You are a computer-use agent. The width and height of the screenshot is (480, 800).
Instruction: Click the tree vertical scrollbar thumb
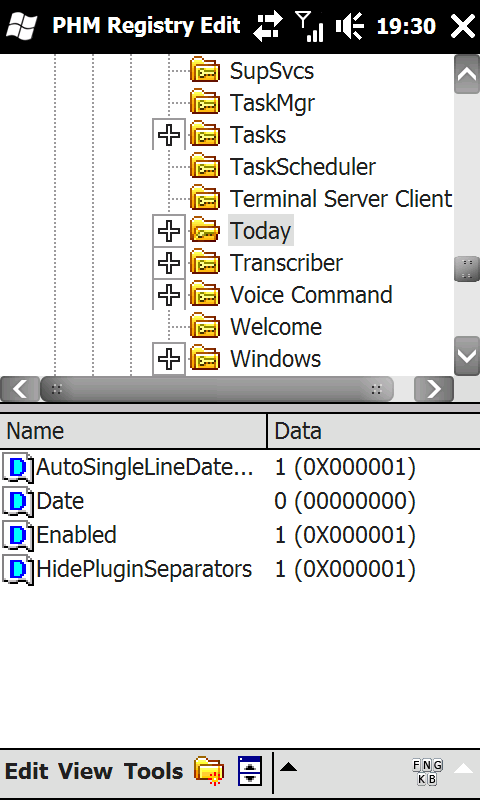(x=467, y=269)
